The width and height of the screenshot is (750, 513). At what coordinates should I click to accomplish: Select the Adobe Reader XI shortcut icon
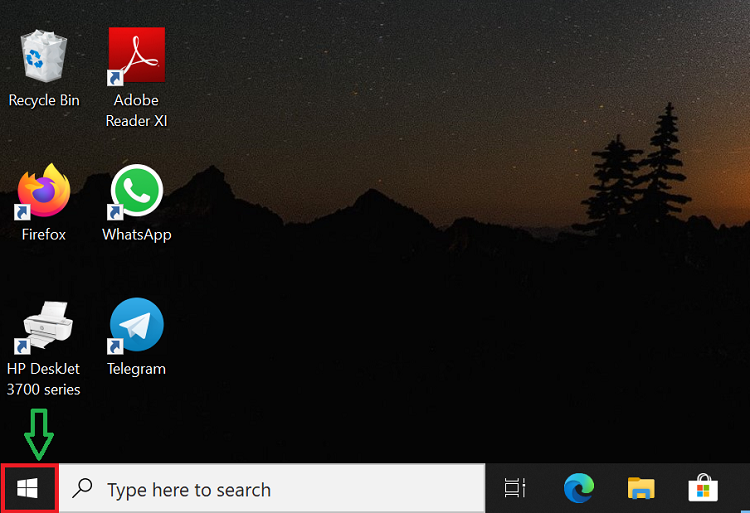click(136, 55)
